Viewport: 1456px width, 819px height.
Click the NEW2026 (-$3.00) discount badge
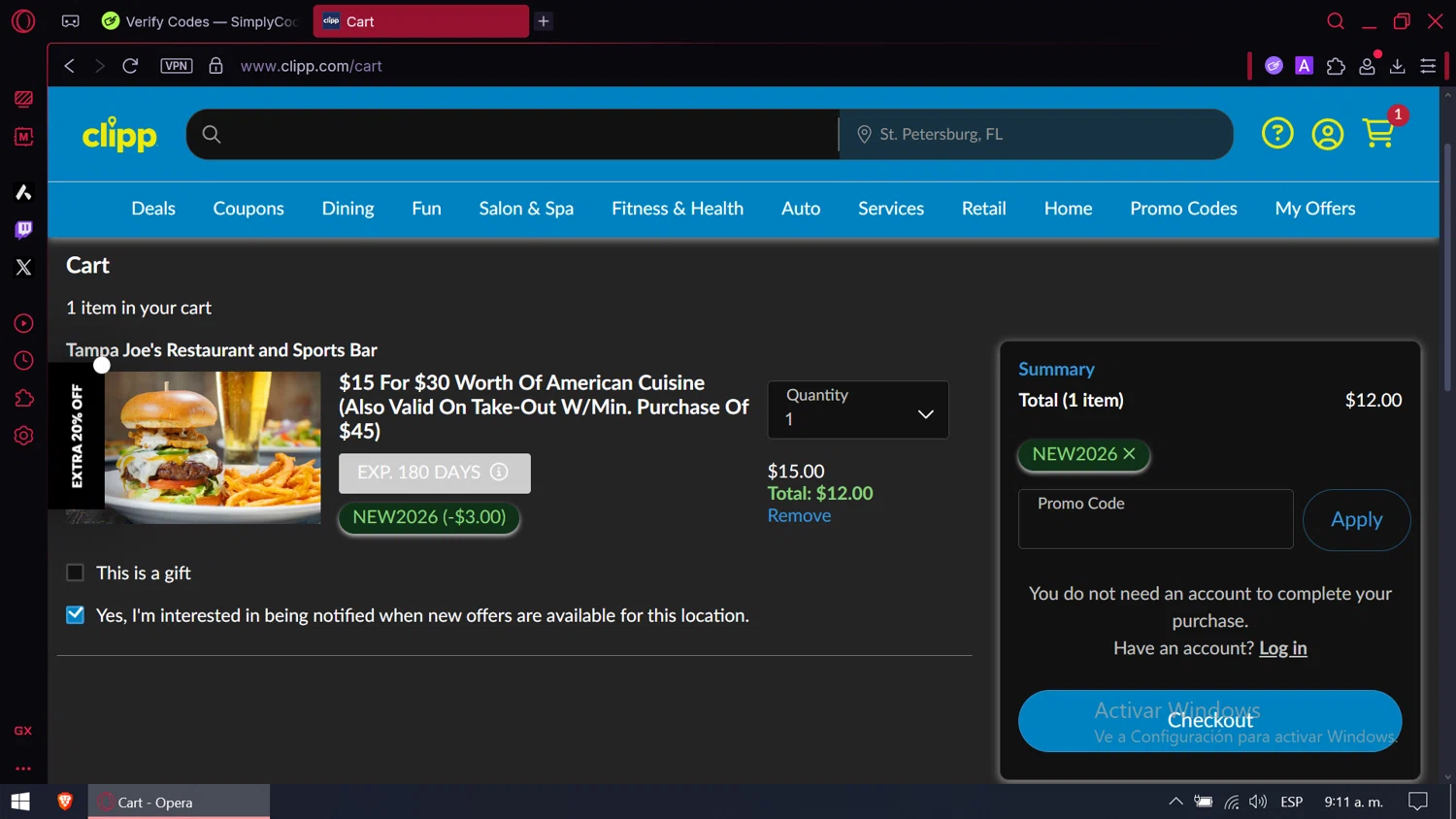click(429, 517)
